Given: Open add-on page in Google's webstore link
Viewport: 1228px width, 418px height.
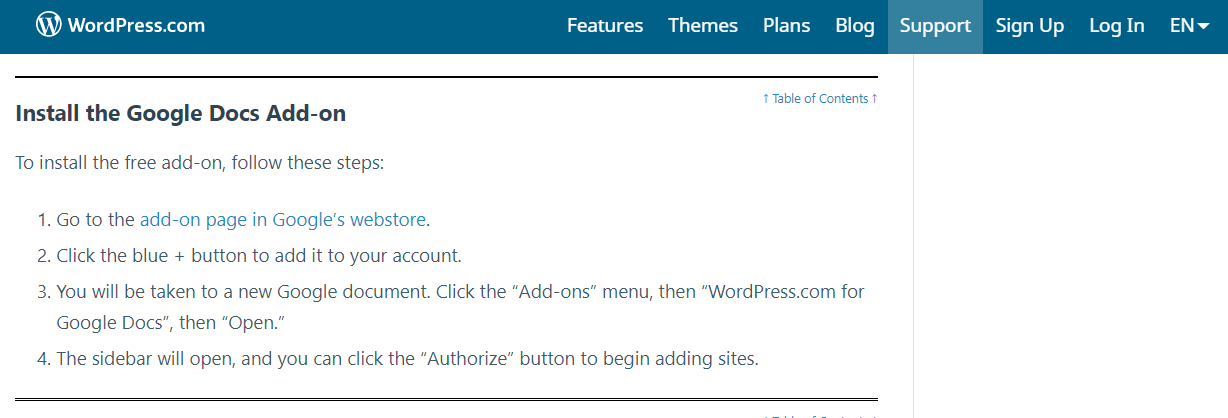Looking at the screenshot, I should click(283, 220).
